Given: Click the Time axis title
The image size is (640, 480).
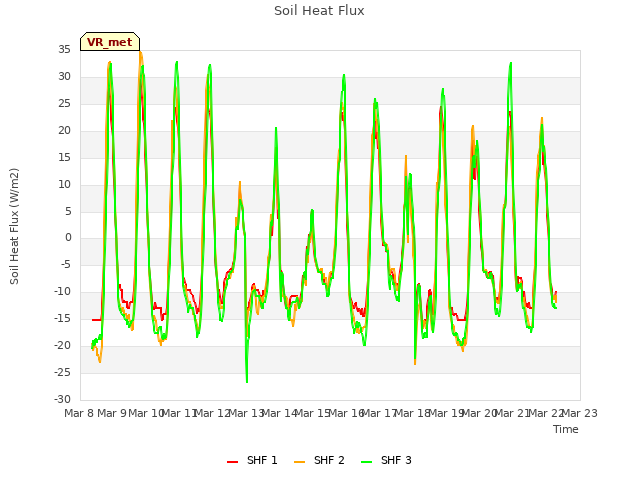Looking at the screenshot, I should (566, 429).
